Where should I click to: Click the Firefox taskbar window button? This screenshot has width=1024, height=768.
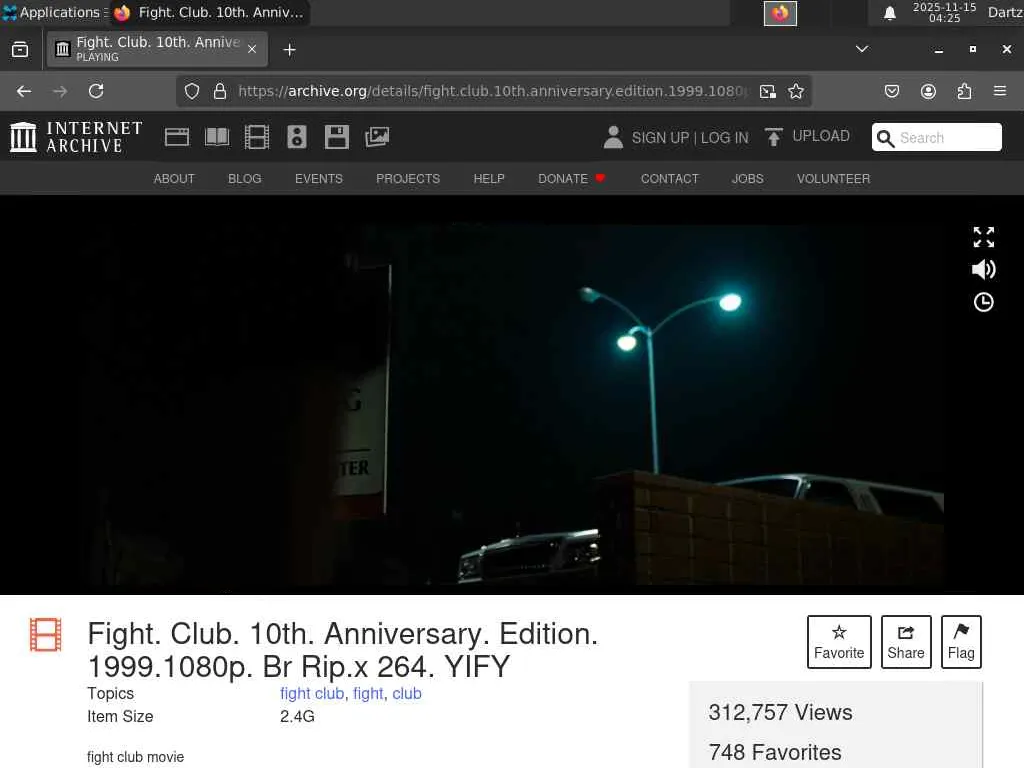[210, 12]
